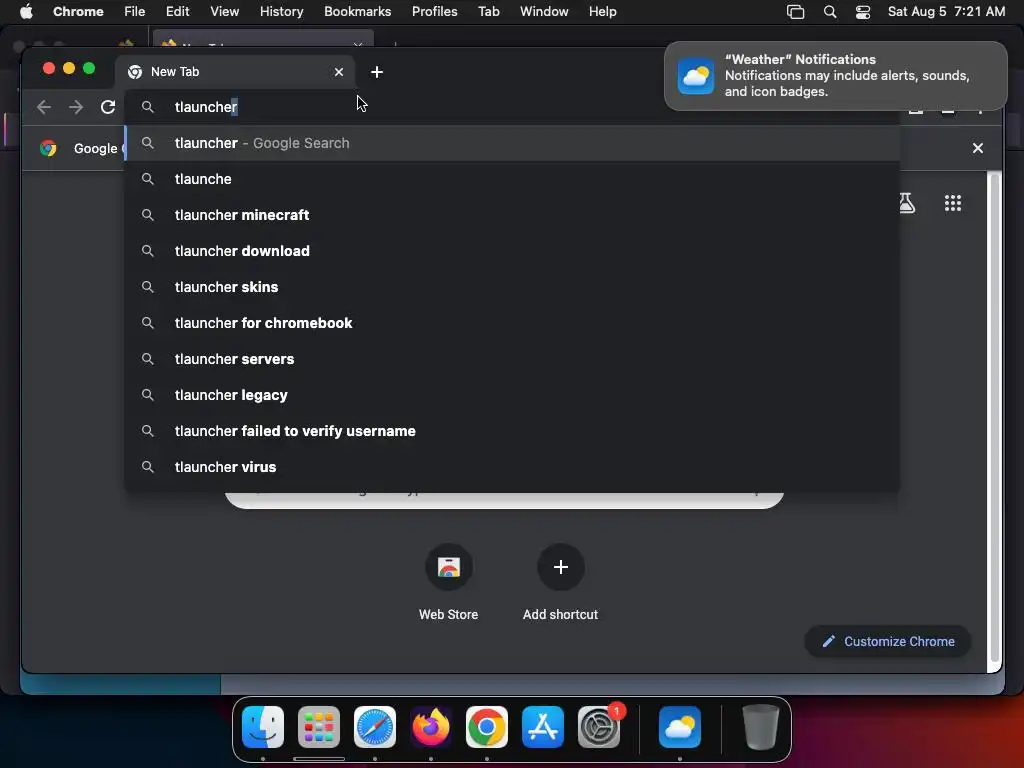Viewport: 1024px width, 768px height.
Task: Open Launchpad from the dock
Action: click(319, 727)
